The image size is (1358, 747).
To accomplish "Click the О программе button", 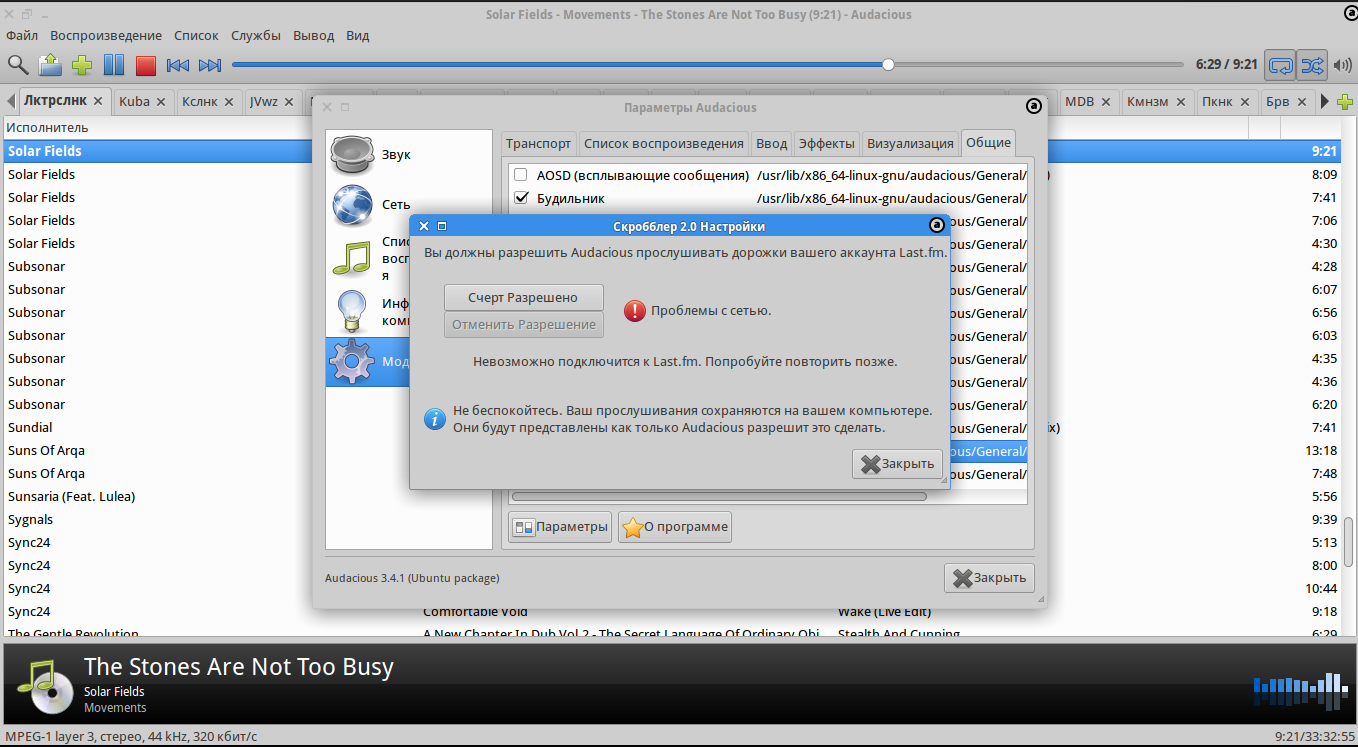I will point(675,527).
